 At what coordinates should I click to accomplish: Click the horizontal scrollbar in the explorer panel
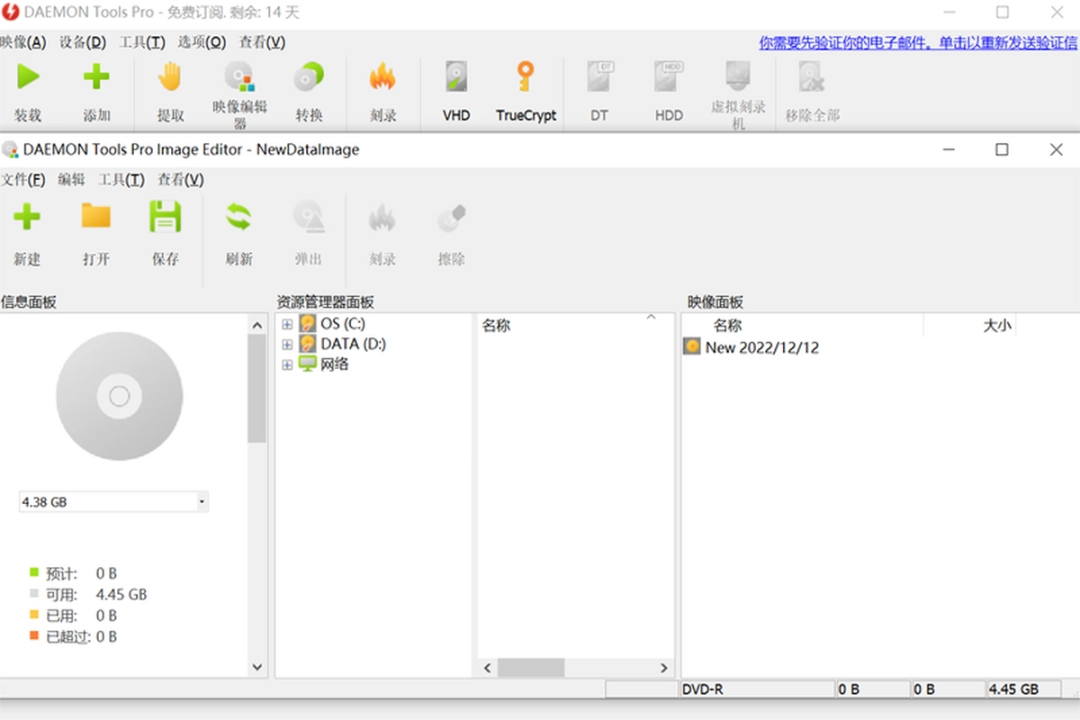[x=532, y=668]
